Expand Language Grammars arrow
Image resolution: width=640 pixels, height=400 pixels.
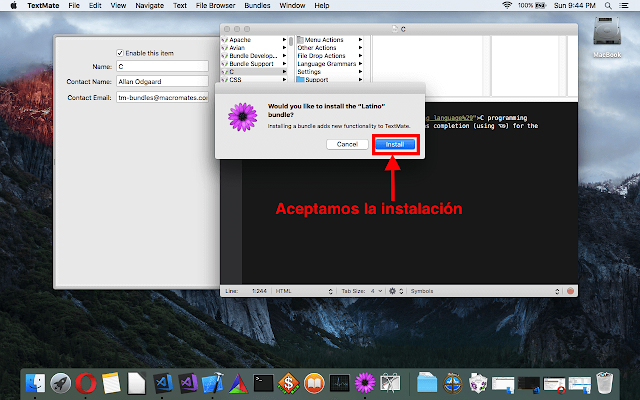coord(360,64)
